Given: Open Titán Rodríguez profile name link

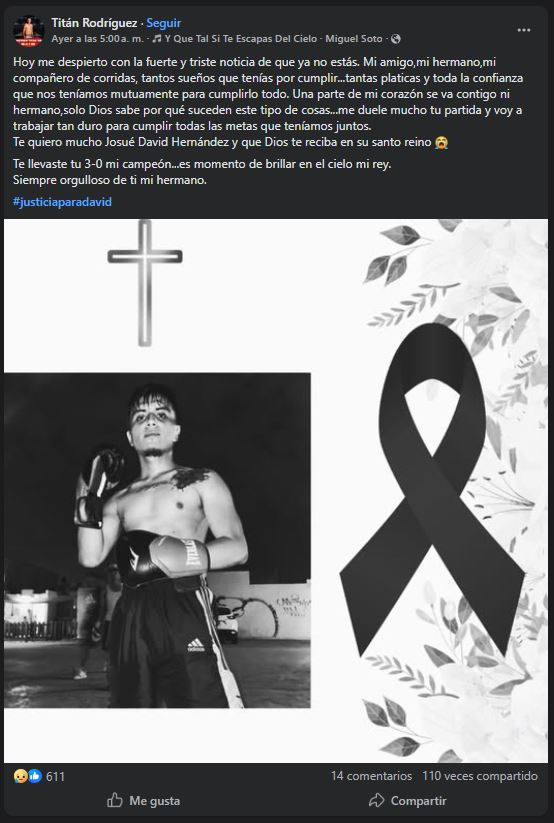Looking at the screenshot, I should [94, 23].
